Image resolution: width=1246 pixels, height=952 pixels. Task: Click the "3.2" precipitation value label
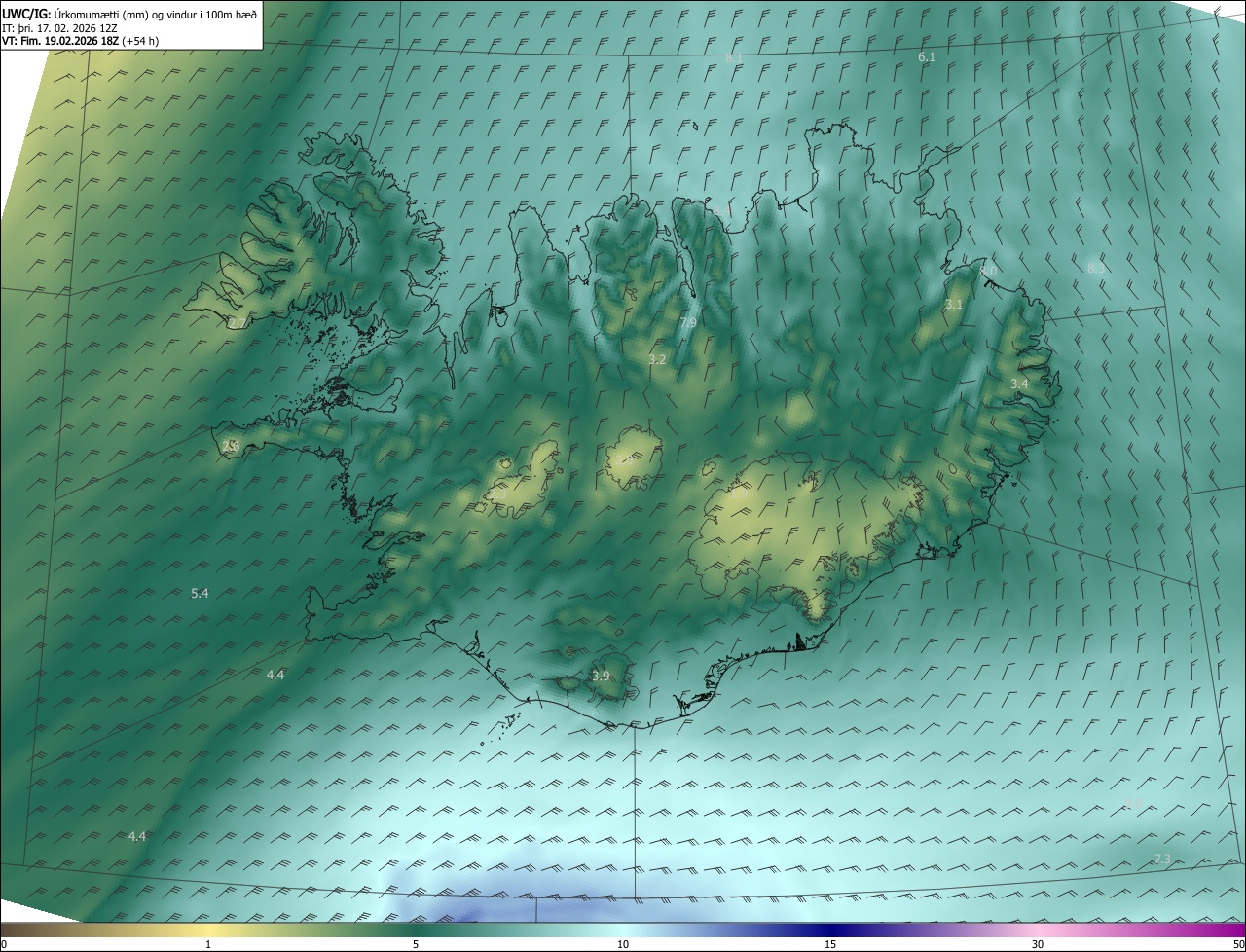click(657, 359)
